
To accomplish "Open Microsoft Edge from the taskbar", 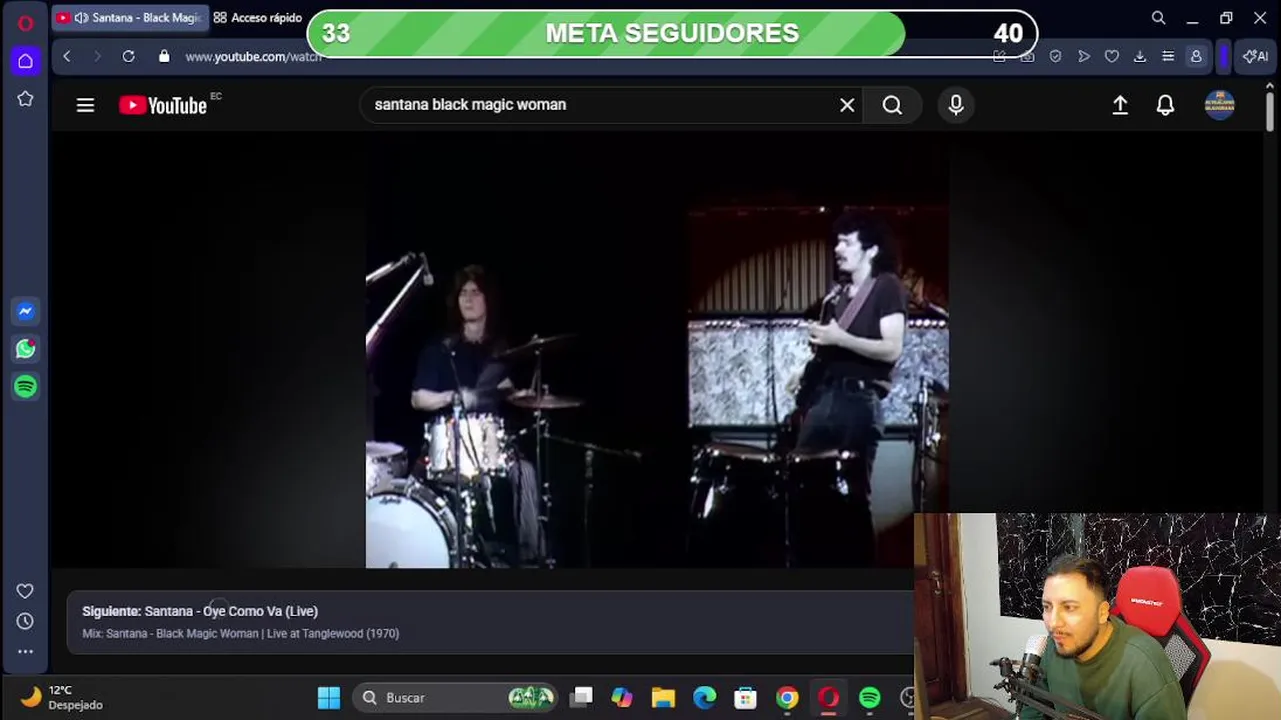I will pyautogui.click(x=705, y=698).
